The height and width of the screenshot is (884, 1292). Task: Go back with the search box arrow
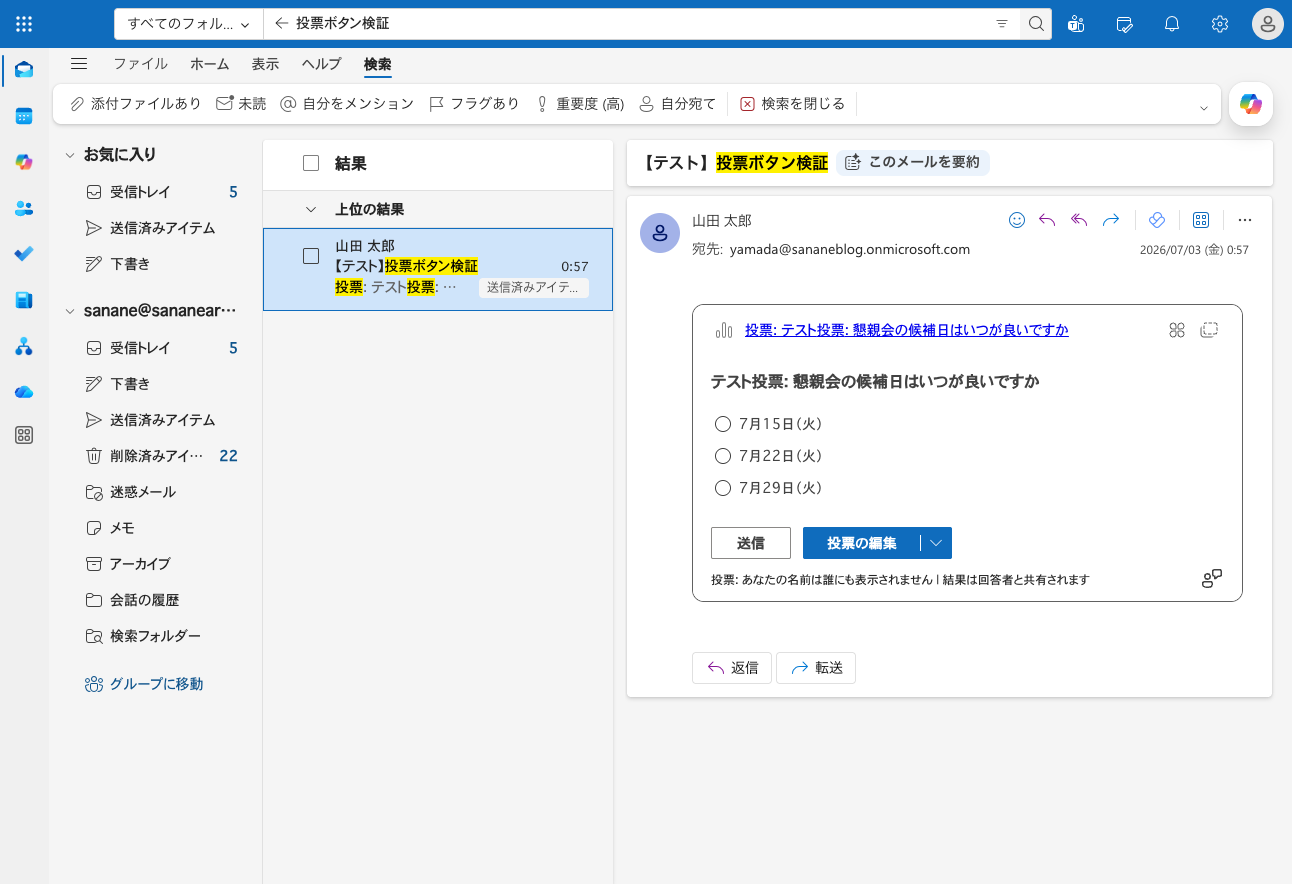pos(281,24)
